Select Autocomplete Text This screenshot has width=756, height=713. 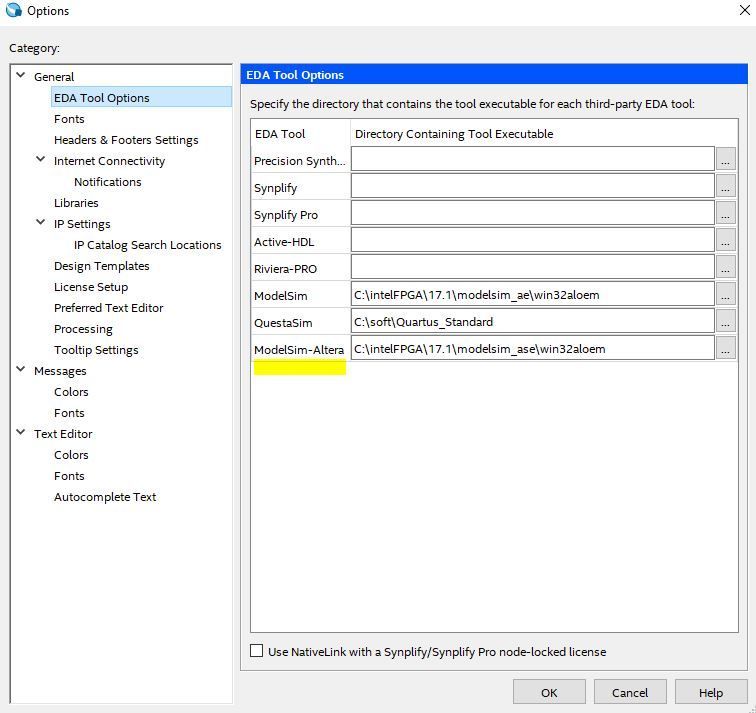(x=105, y=497)
